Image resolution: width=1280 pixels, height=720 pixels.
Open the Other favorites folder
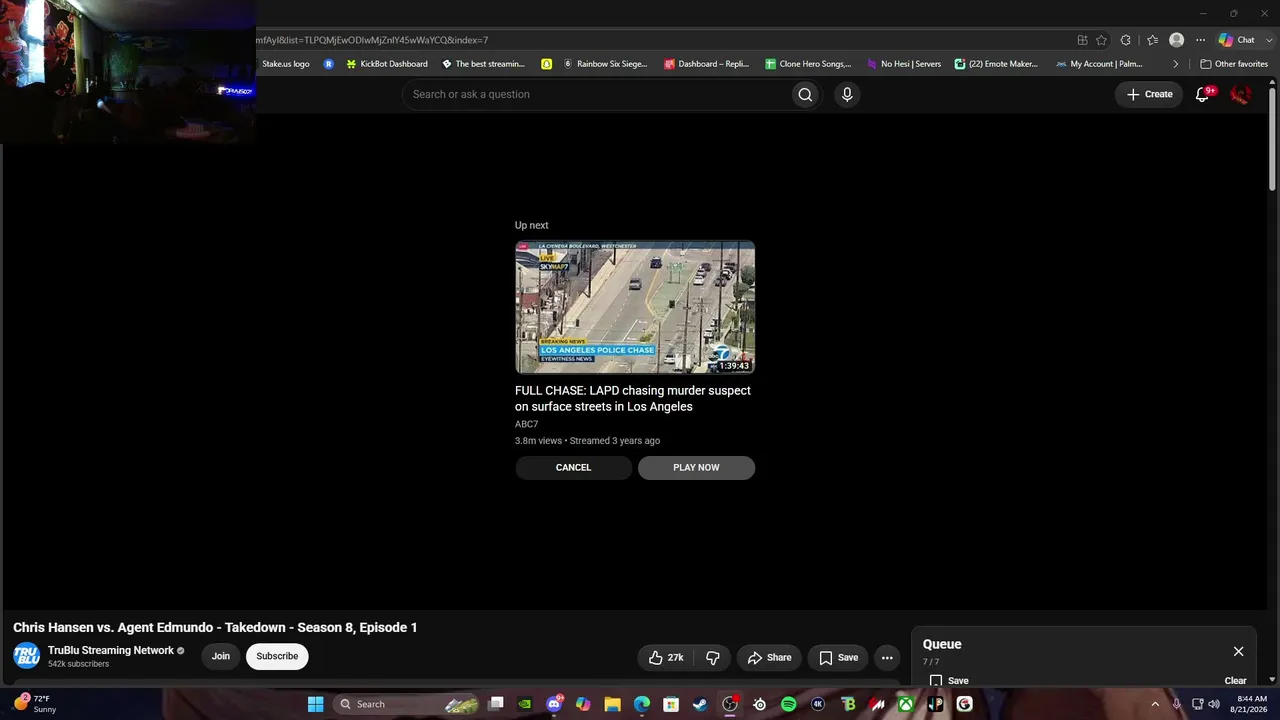click(1234, 64)
